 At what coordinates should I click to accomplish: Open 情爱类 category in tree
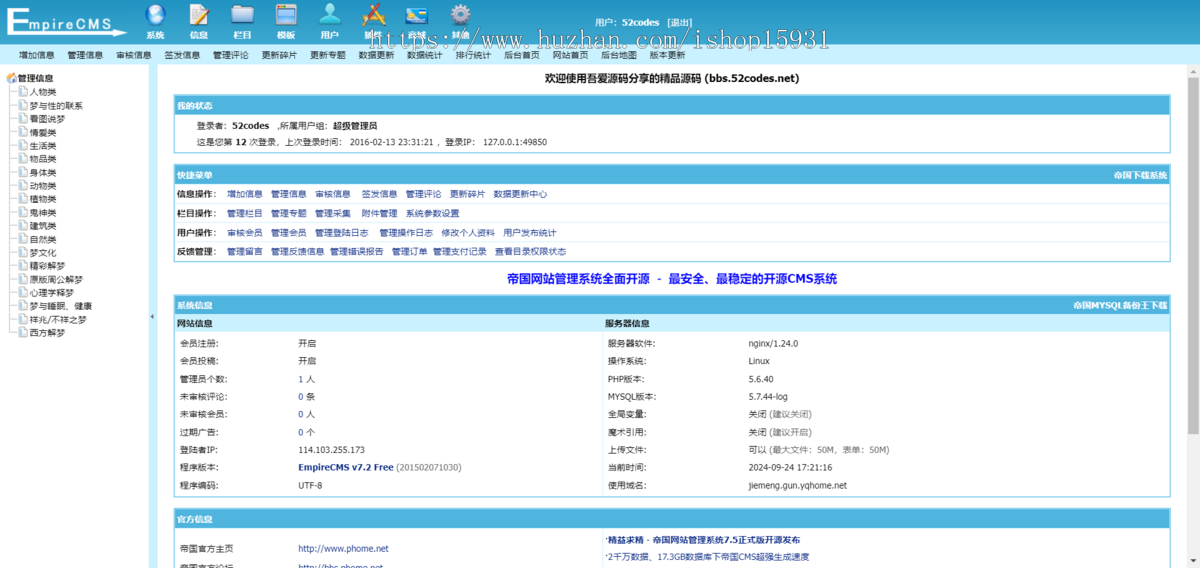43,132
